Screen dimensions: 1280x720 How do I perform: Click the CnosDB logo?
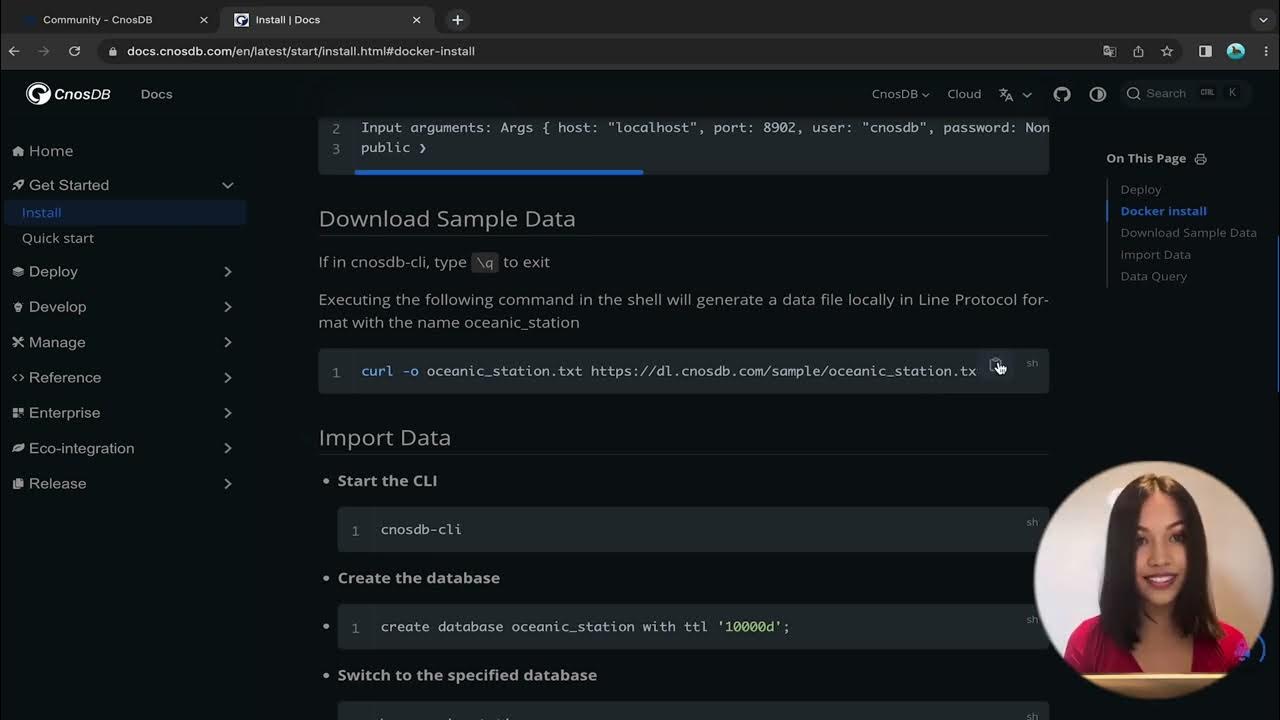click(68, 94)
